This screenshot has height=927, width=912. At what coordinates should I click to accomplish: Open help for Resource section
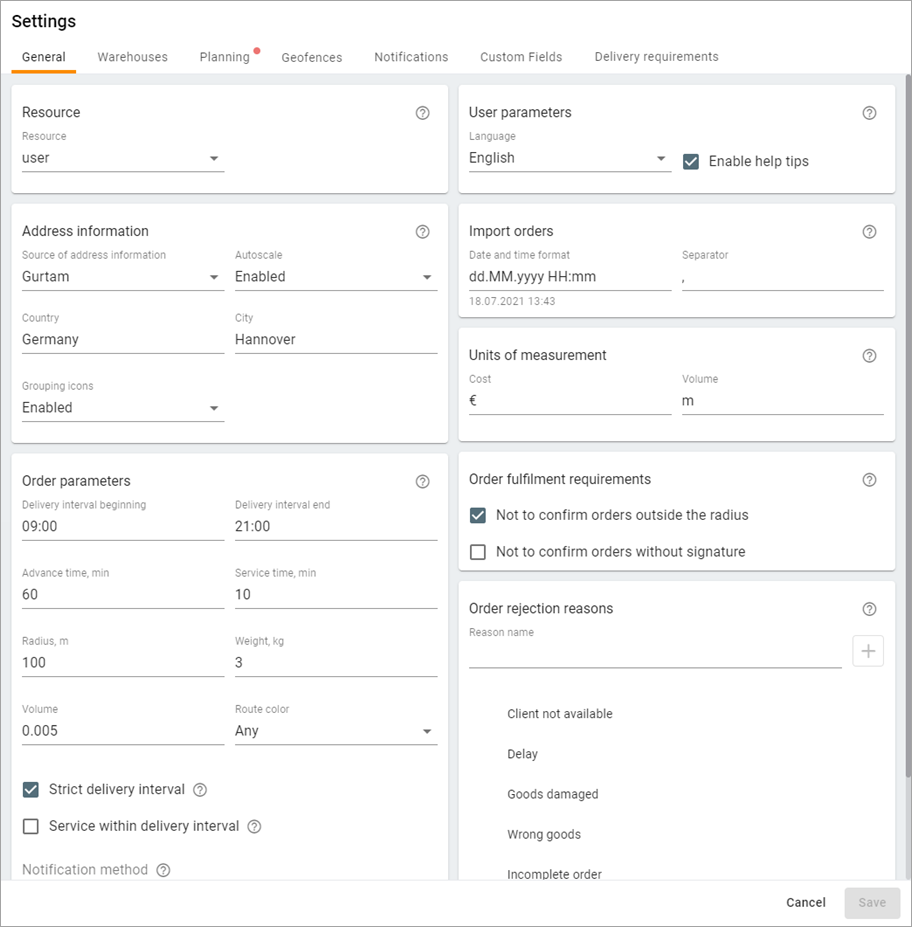422,113
